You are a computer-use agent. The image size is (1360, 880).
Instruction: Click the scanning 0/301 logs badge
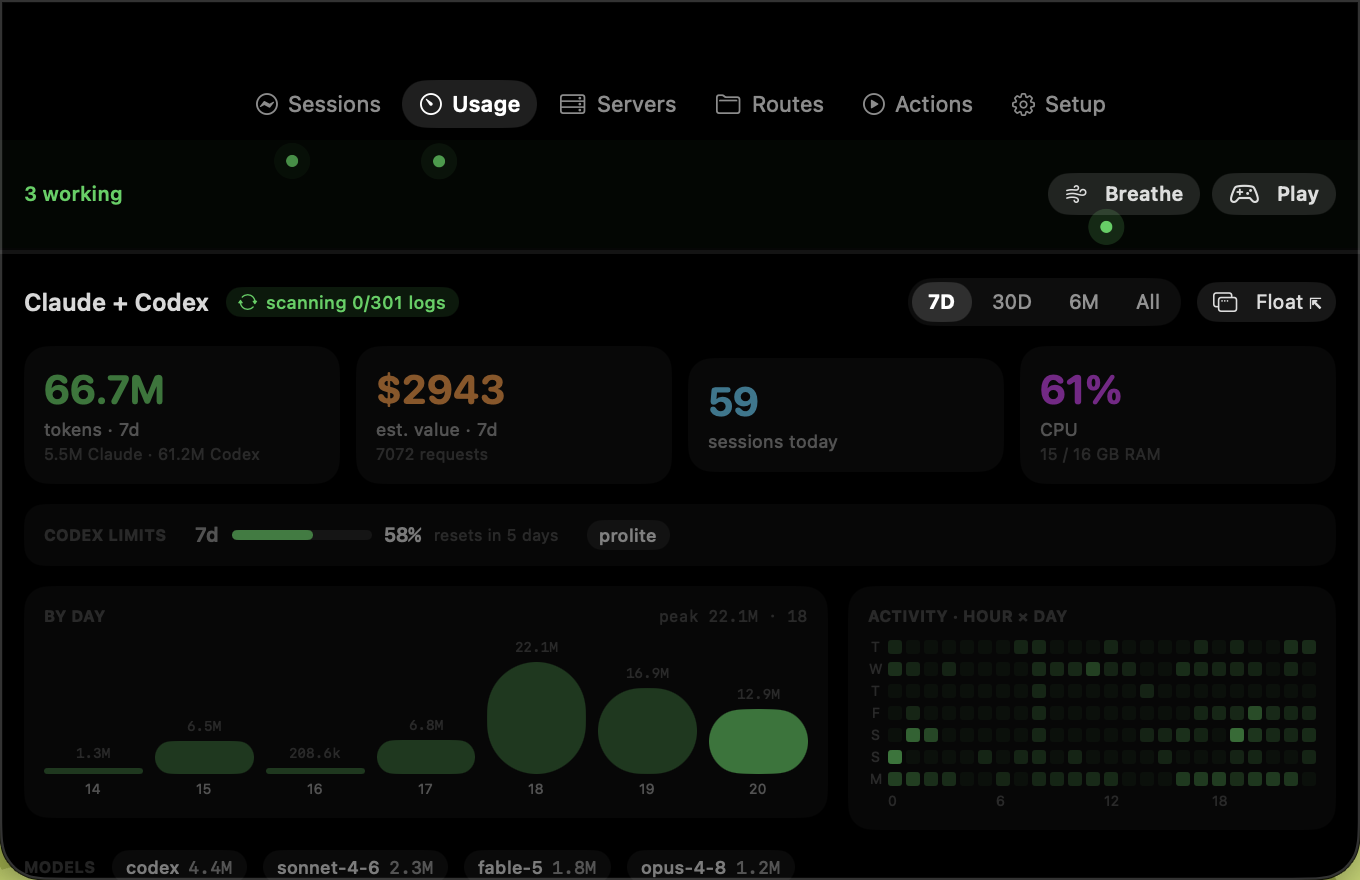pyautogui.click(x=342, y=302)
